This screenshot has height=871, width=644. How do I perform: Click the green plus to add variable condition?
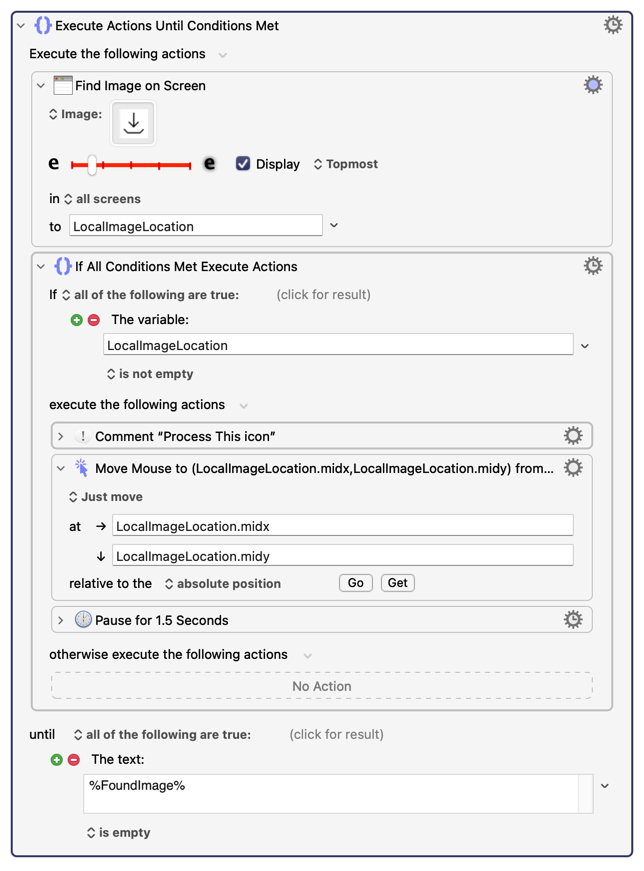tap(77, 320)
